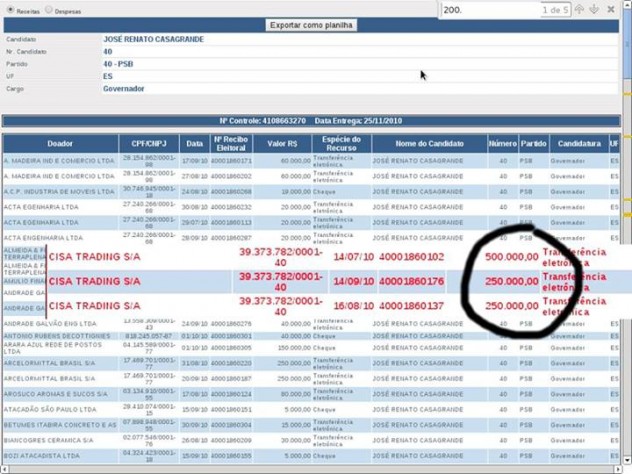Sort by CPF/CNPJ column header
The image size is (632, 474).
point(149,143)
